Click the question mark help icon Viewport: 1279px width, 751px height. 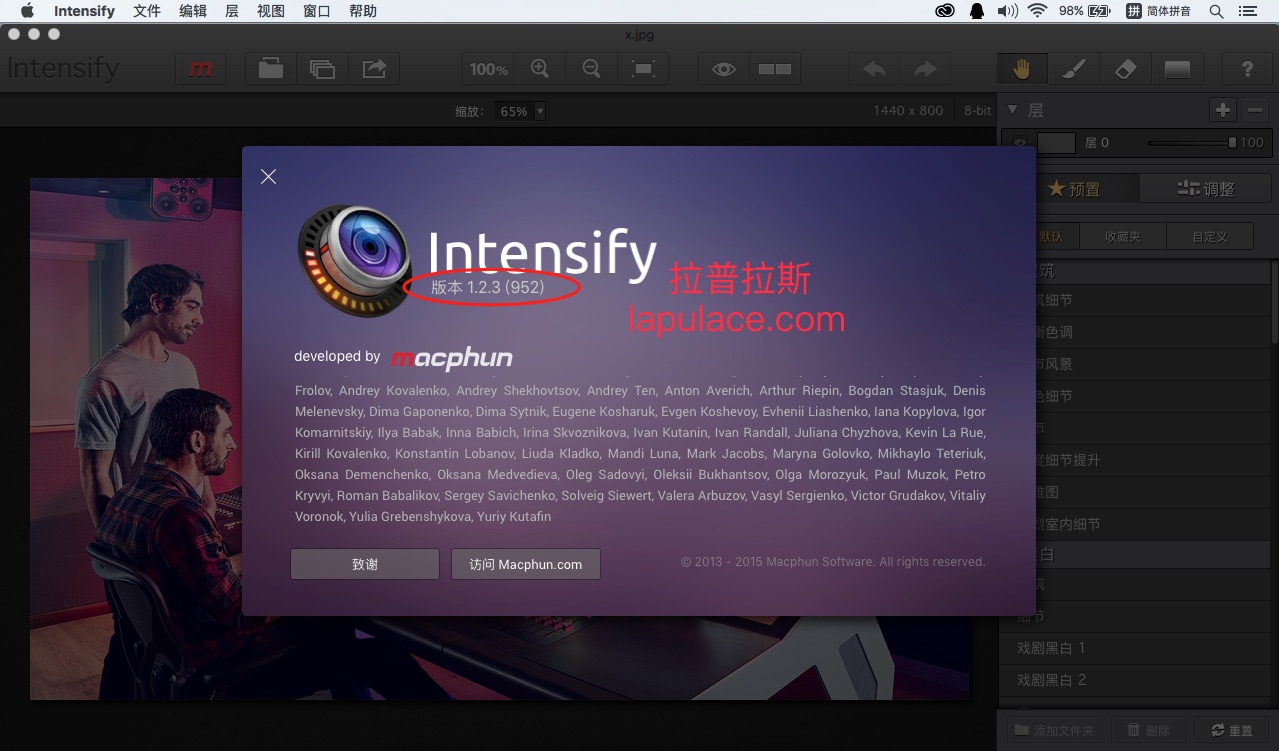click(1247, 69)
